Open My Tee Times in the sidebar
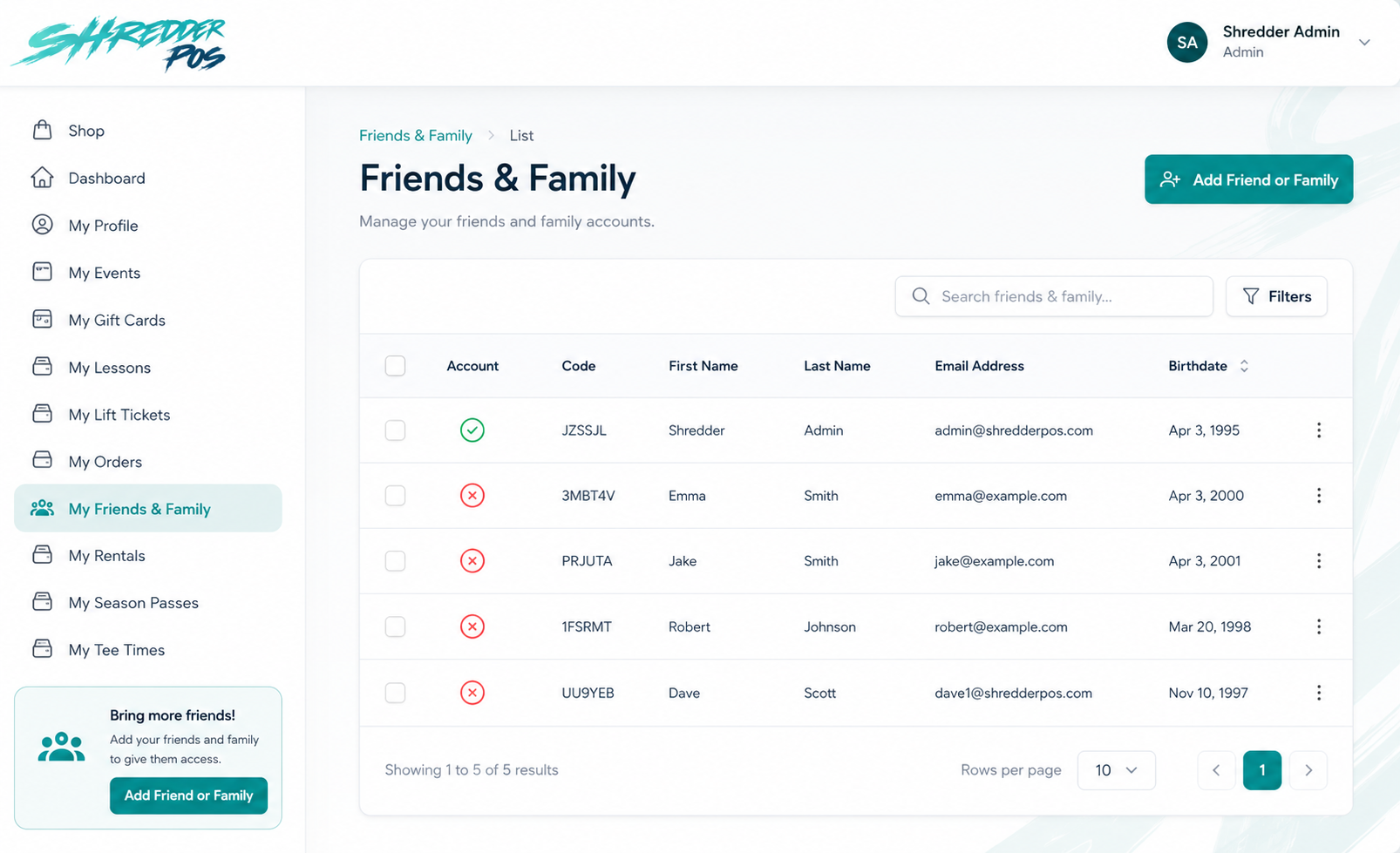The height and width of the screenshot is (853, 1400). [148, 649]
